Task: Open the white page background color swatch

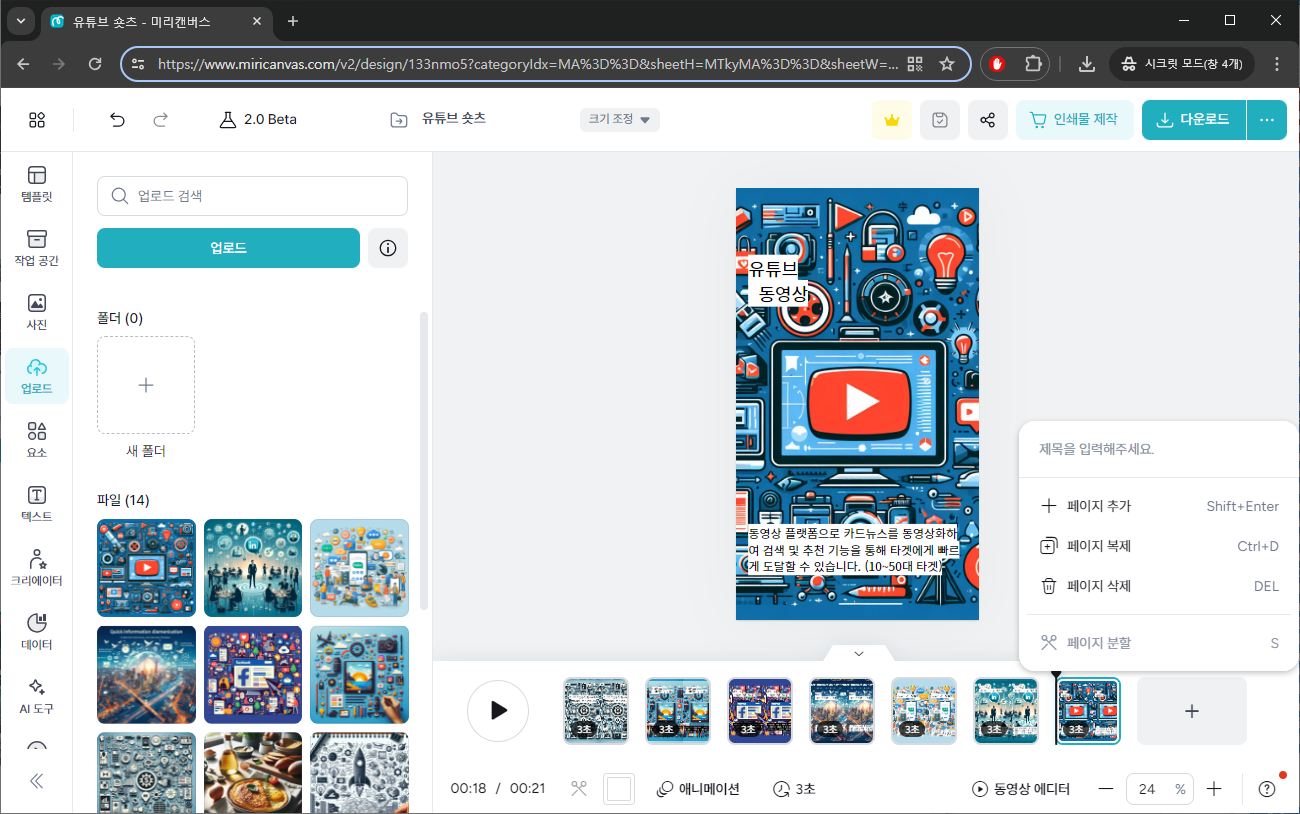Action: pyautogui.click(x=619, y=789)
